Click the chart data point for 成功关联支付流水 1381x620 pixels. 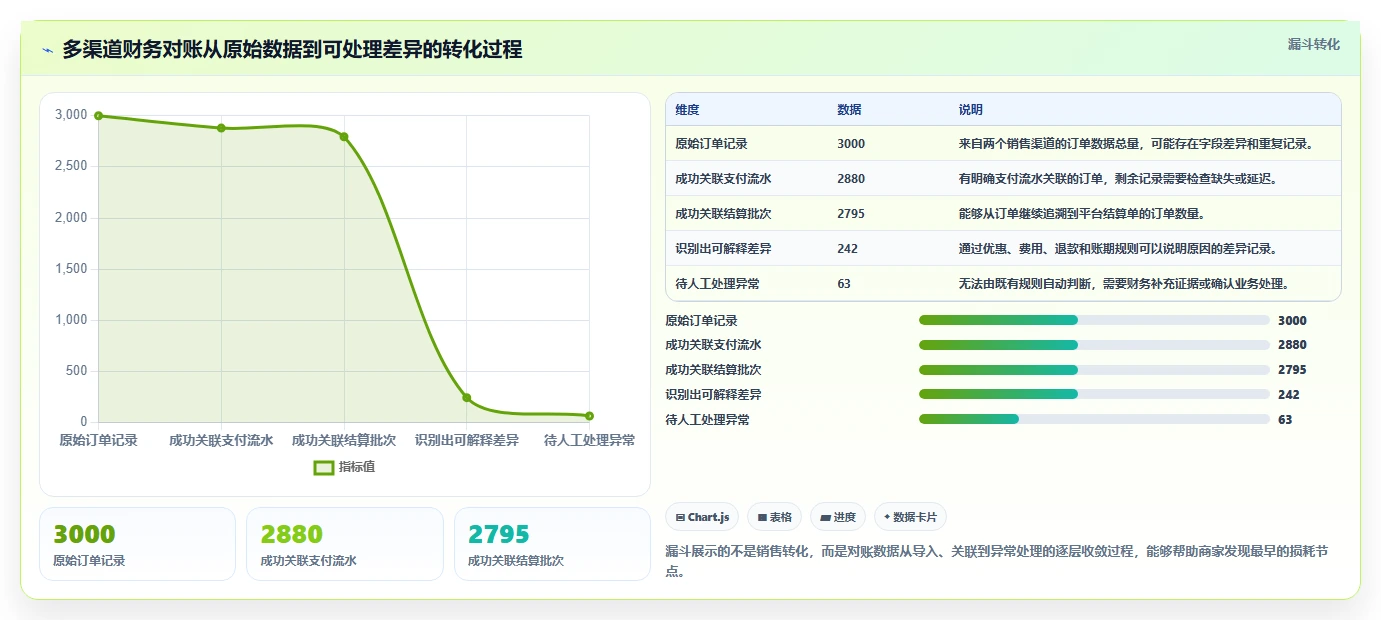221,128
